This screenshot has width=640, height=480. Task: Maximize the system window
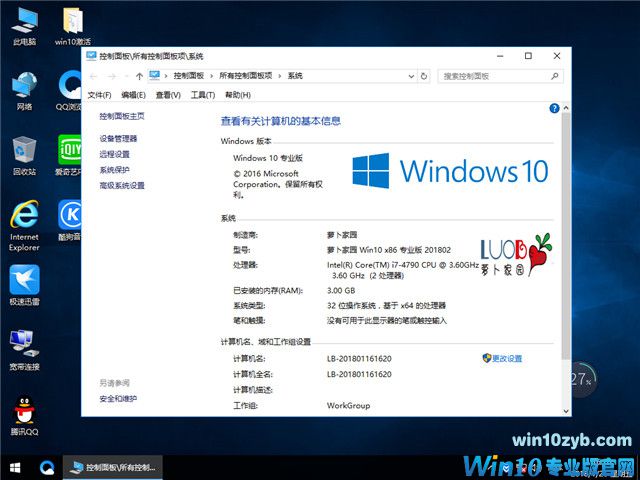click(x=528, y=56)
